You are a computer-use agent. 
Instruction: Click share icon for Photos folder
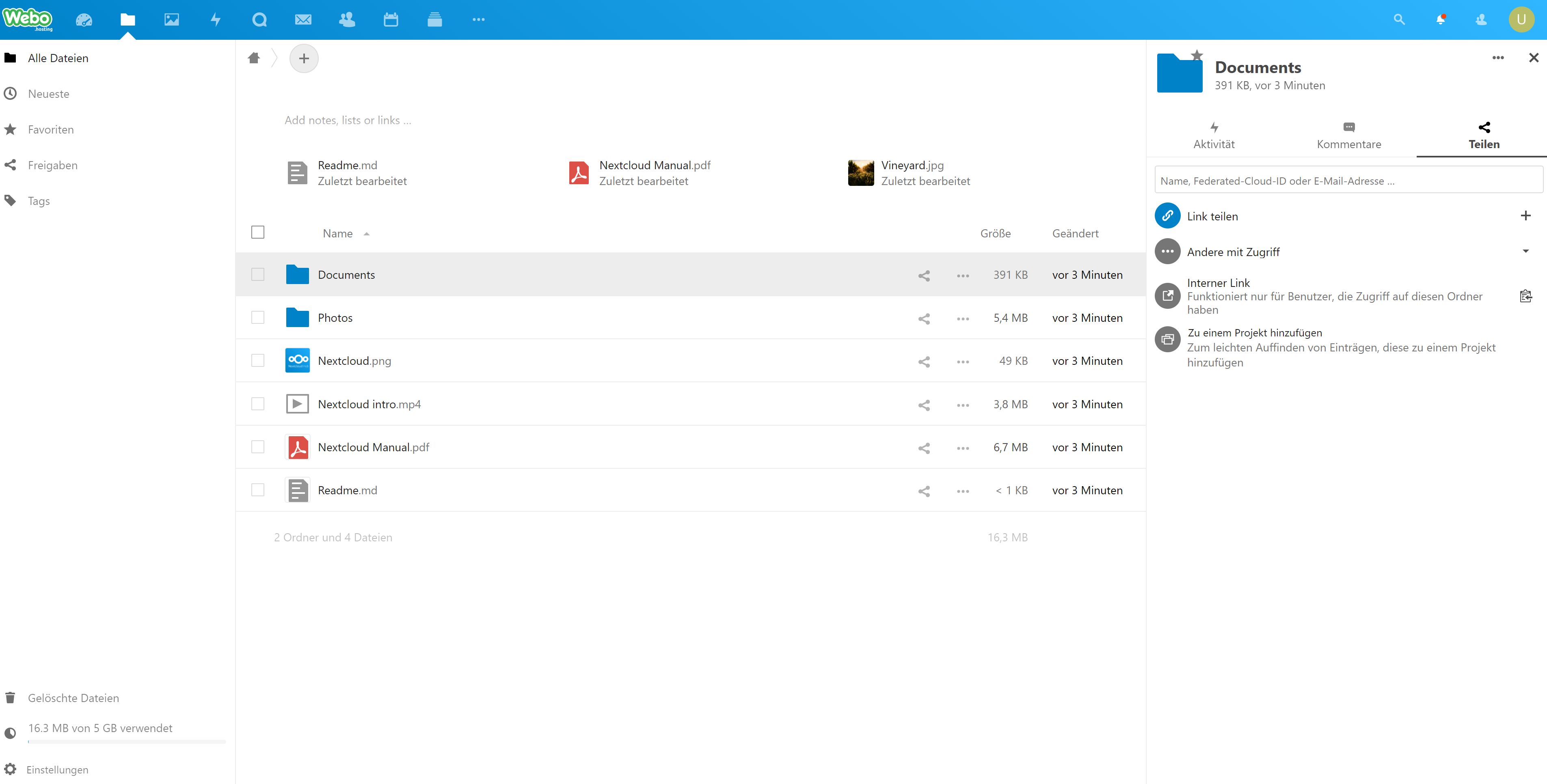(x=924, y=318)
